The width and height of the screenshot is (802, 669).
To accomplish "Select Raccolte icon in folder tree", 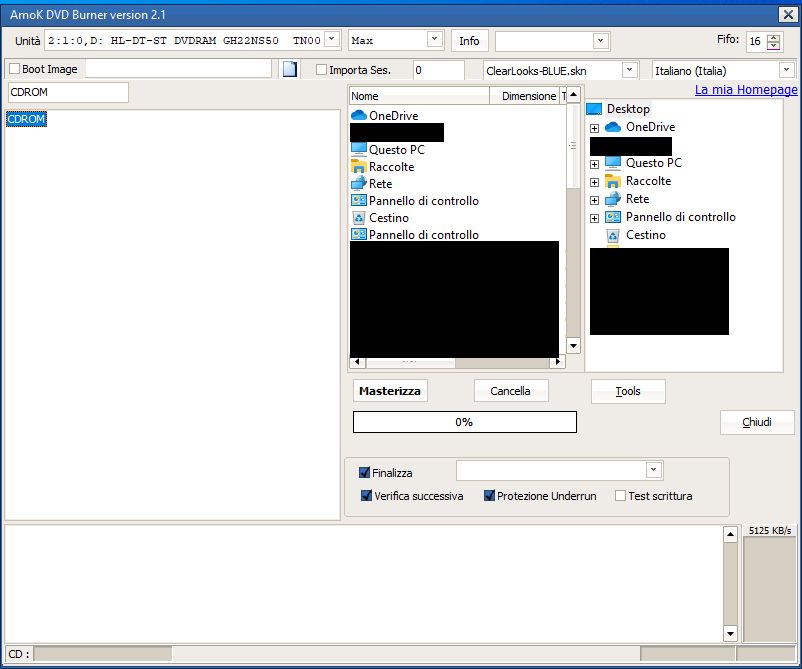I will pyautogui.click(x=613, y=181).
